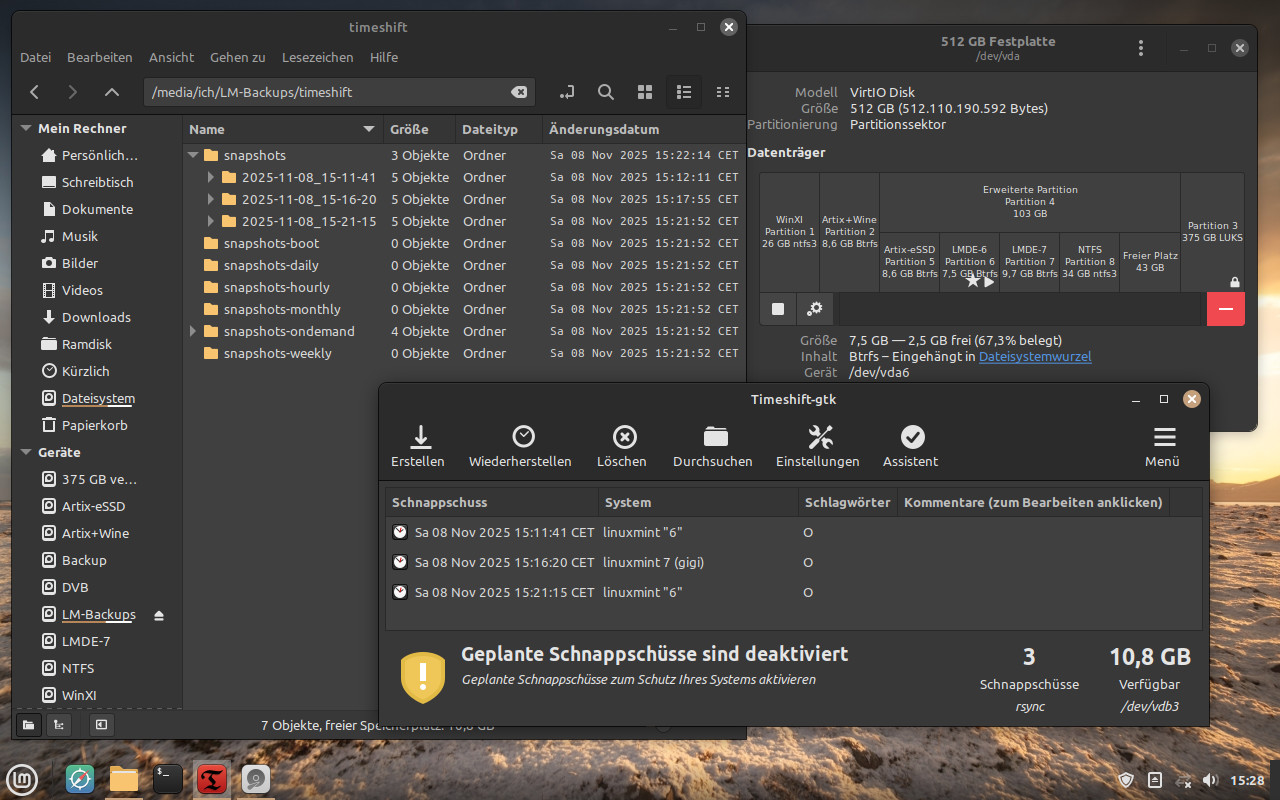Click the volume icon in tray
The width and height of the screenshot is (1280, 800).
(1210, 780)
